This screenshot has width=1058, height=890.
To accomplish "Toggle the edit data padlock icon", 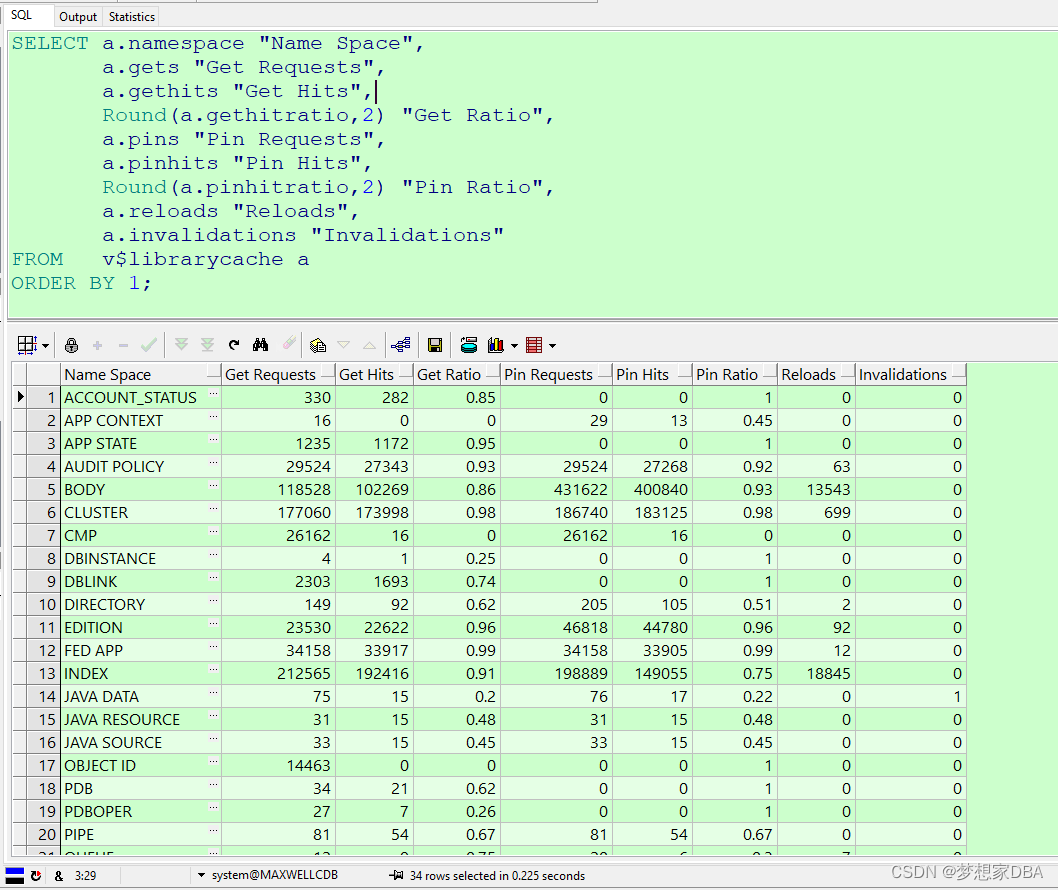I will point(72,345).
